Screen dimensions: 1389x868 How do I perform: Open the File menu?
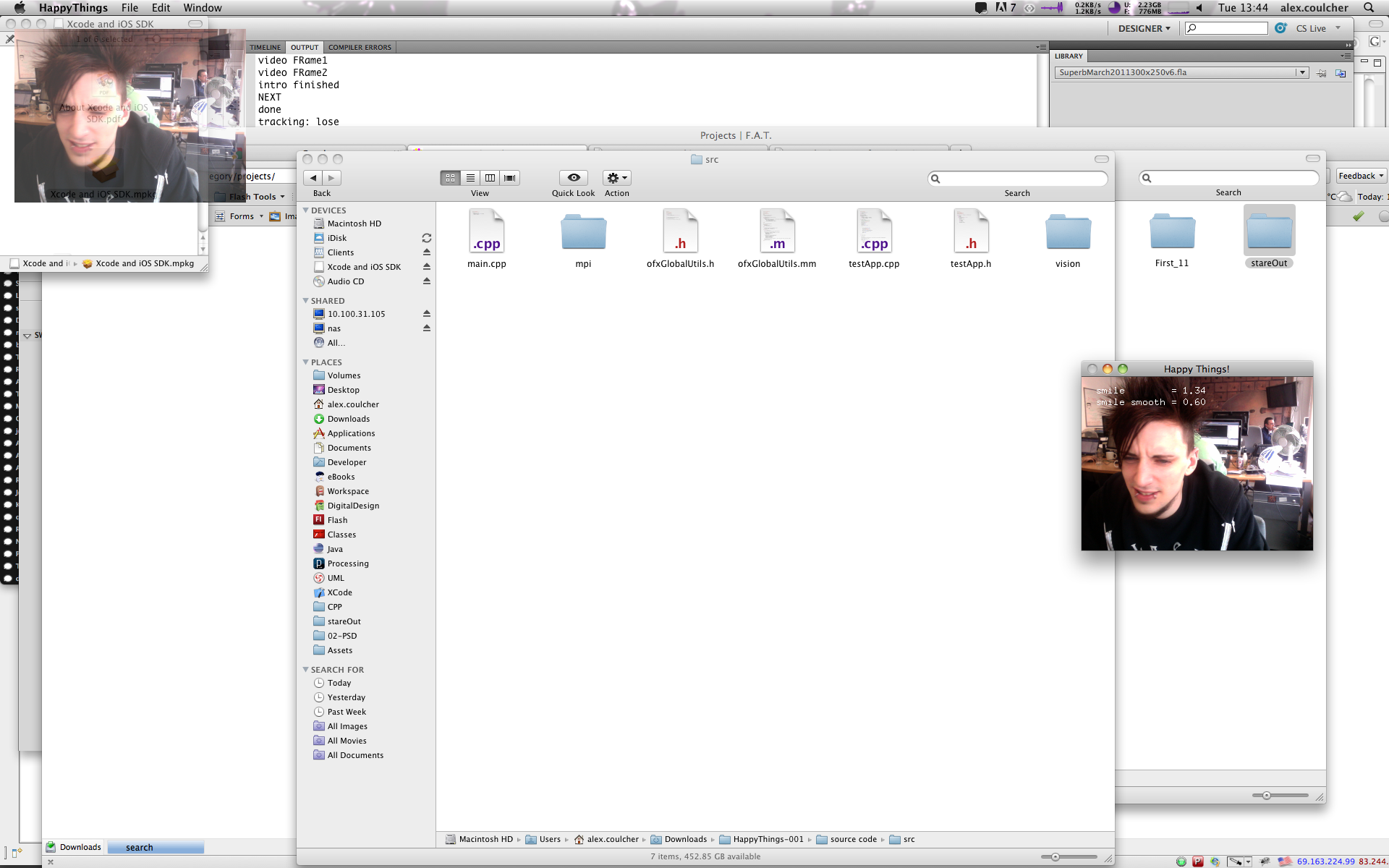pyautogui.click(x=130, y=8)
